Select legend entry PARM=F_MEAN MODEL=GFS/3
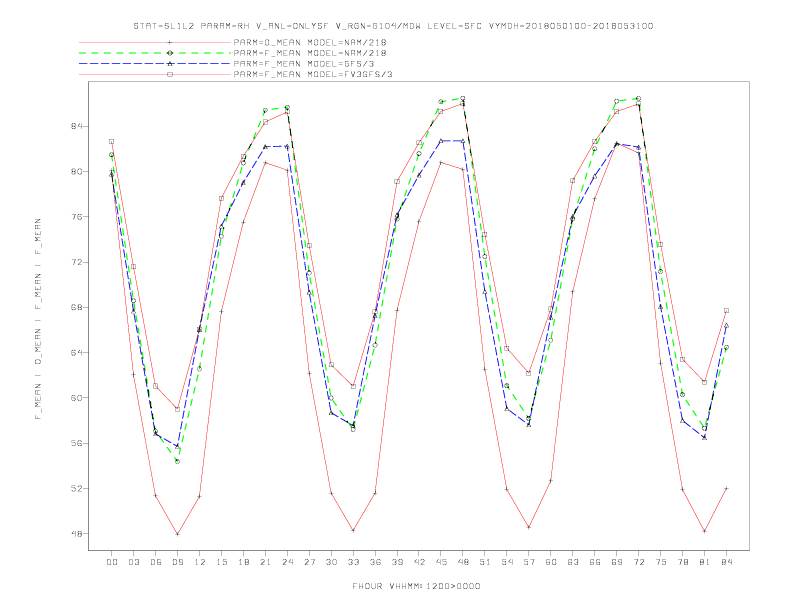This screenshot has width=792, height=612. pos(304,64)
